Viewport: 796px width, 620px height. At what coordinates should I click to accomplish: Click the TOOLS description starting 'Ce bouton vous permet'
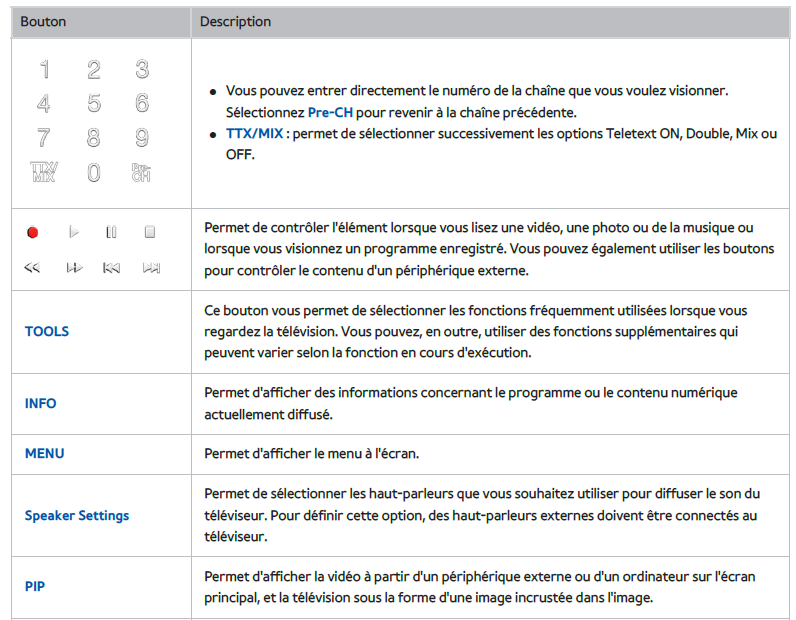[x=476, y=332]
